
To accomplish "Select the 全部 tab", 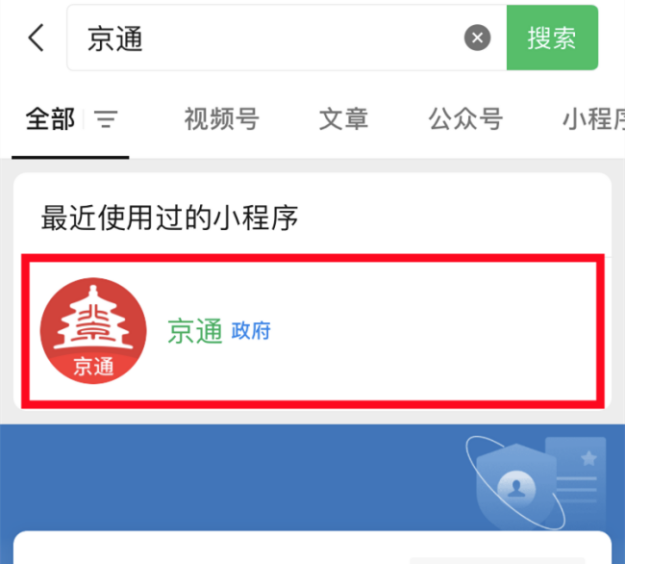I will click(50, 119).
